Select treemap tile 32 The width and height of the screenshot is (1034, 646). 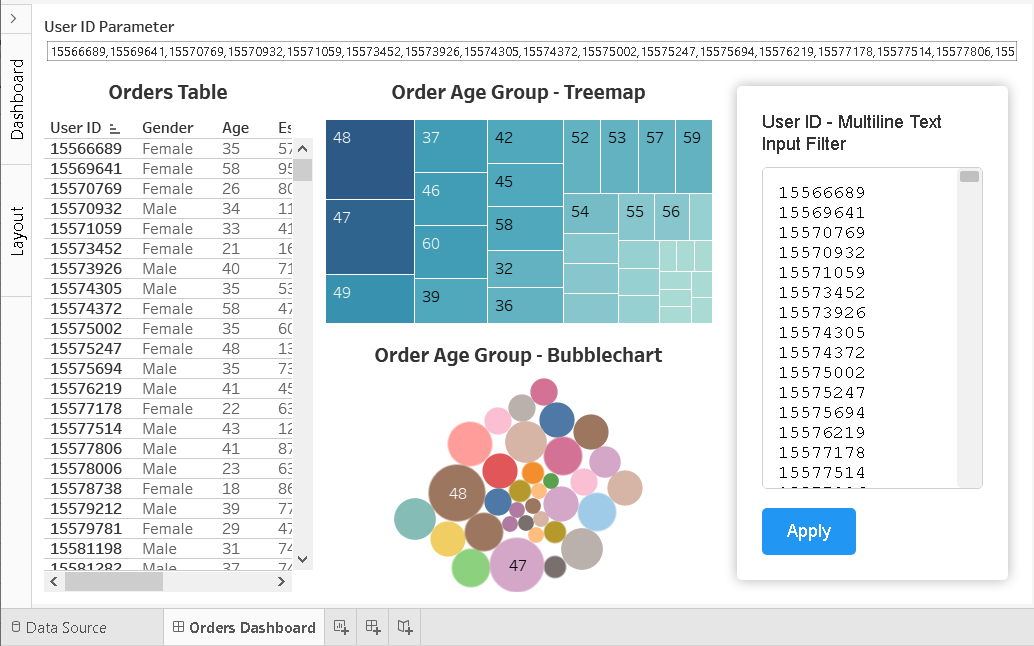pos(526,269)
